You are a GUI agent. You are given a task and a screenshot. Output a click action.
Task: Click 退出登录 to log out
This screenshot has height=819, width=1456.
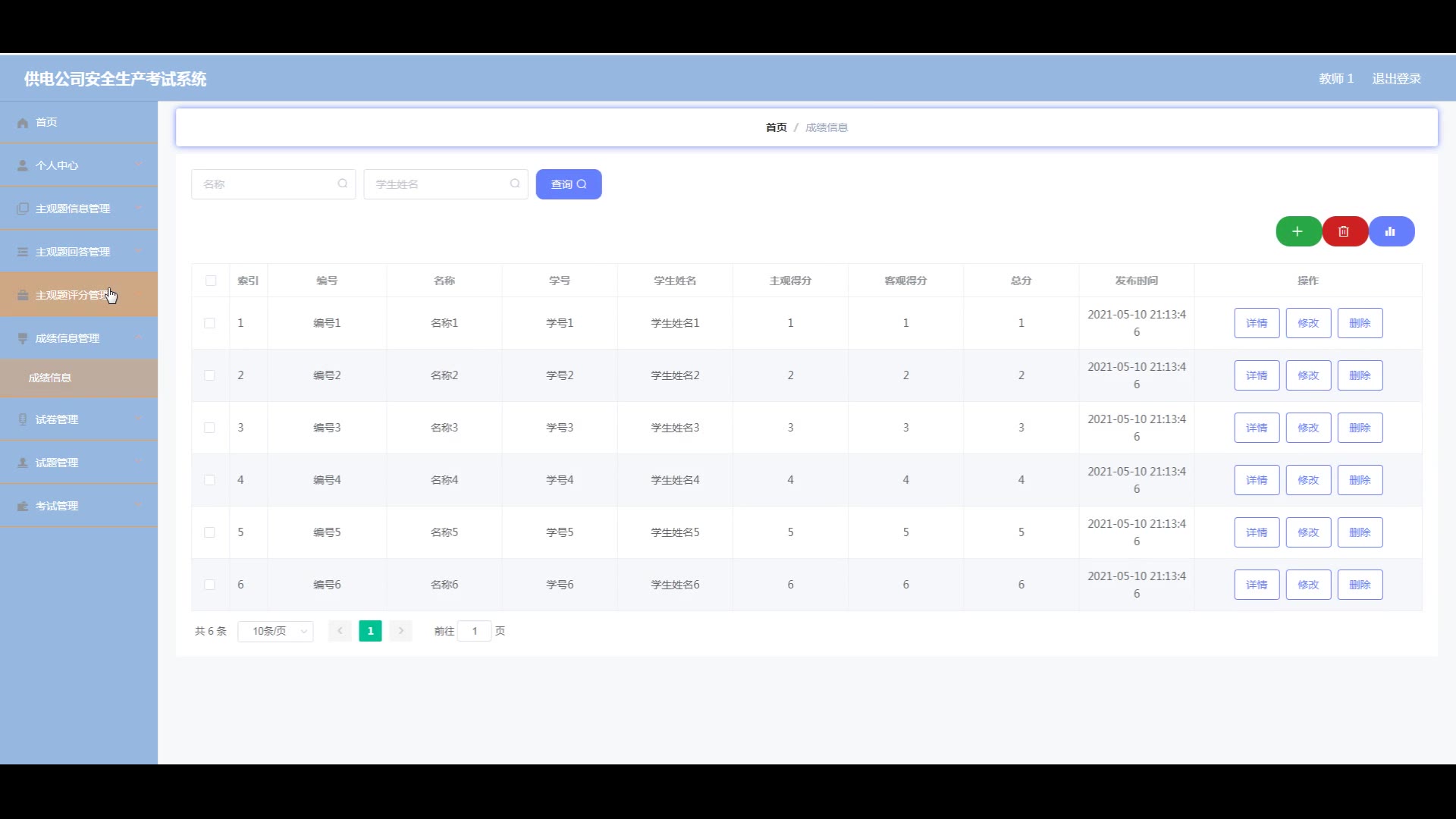point(1396,79)
